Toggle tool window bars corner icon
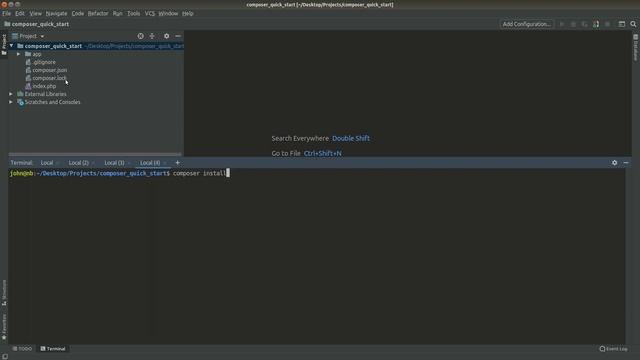 point(4,356)
